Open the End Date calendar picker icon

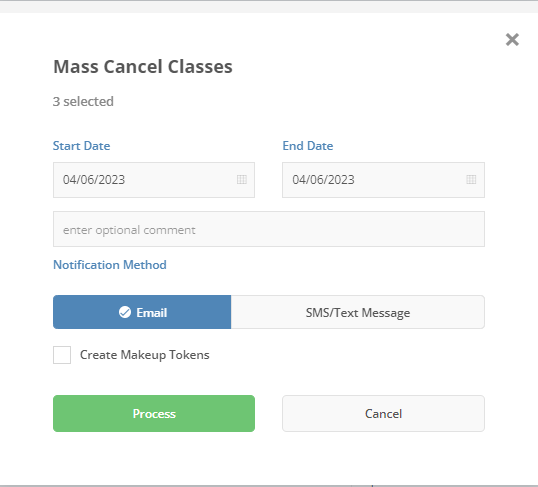click(471, 179)
